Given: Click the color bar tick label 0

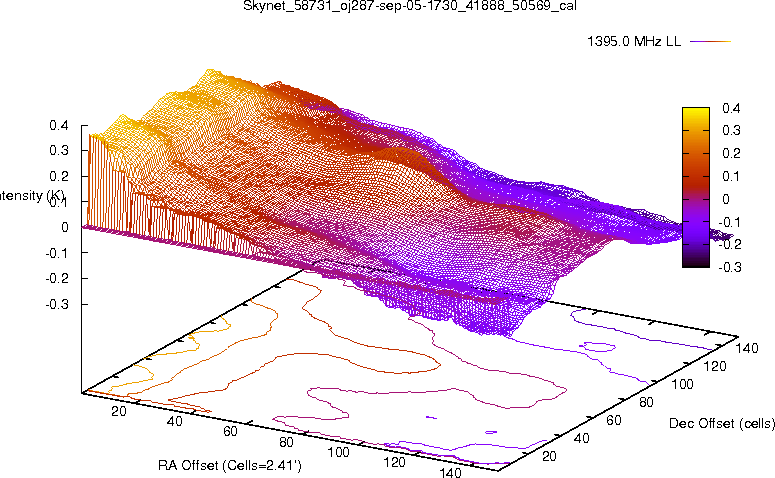Looking at the screenshot, I should [726, 199].
